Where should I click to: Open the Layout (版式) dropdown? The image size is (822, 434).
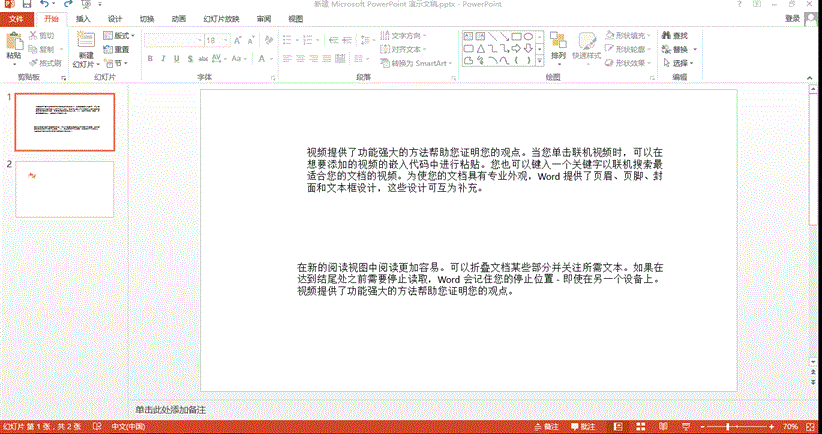(x=120, y=36)
